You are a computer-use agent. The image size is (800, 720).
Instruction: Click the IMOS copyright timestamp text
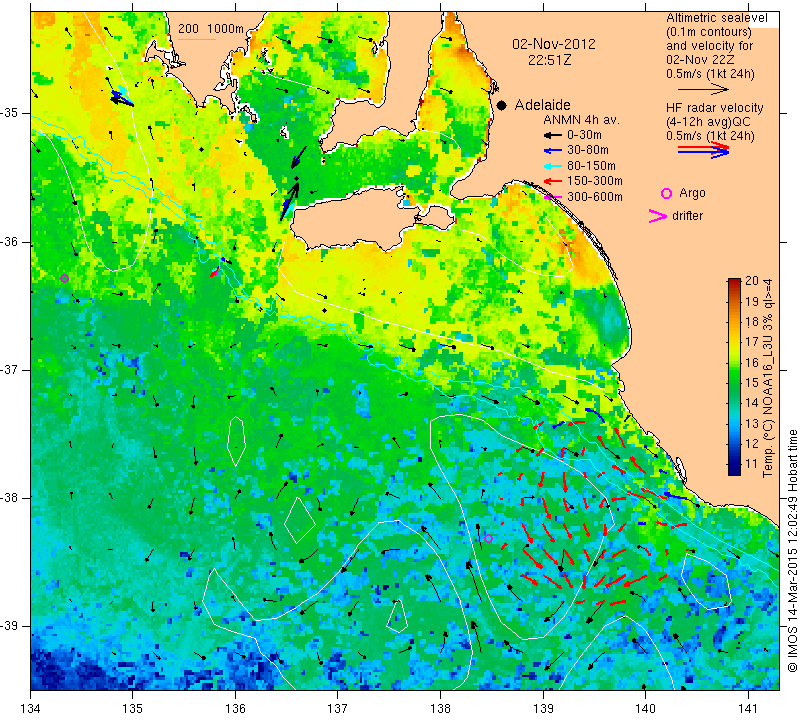click(x=792, y=550)
